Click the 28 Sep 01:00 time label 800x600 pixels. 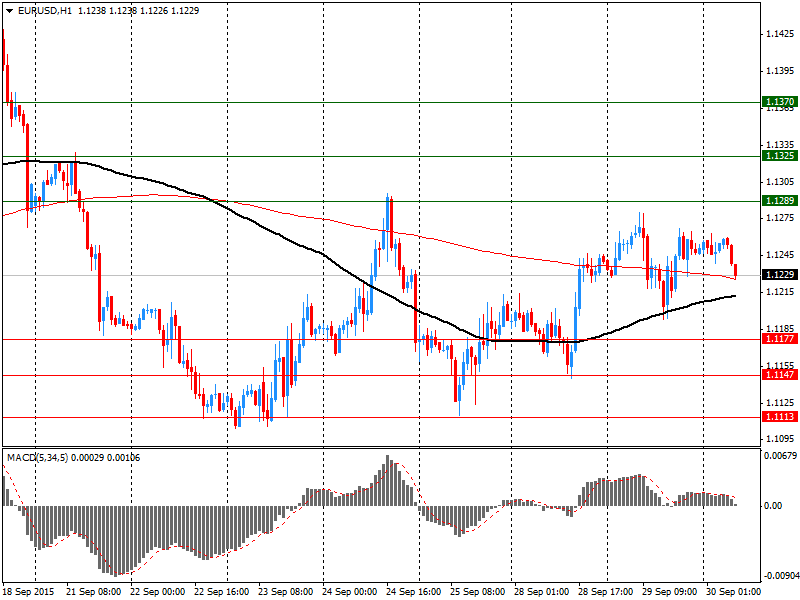pyautogui.click(x=542, y=592)
